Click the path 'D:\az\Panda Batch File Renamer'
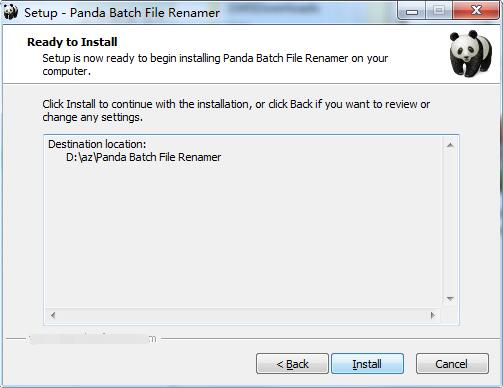 tap(143, 157)
